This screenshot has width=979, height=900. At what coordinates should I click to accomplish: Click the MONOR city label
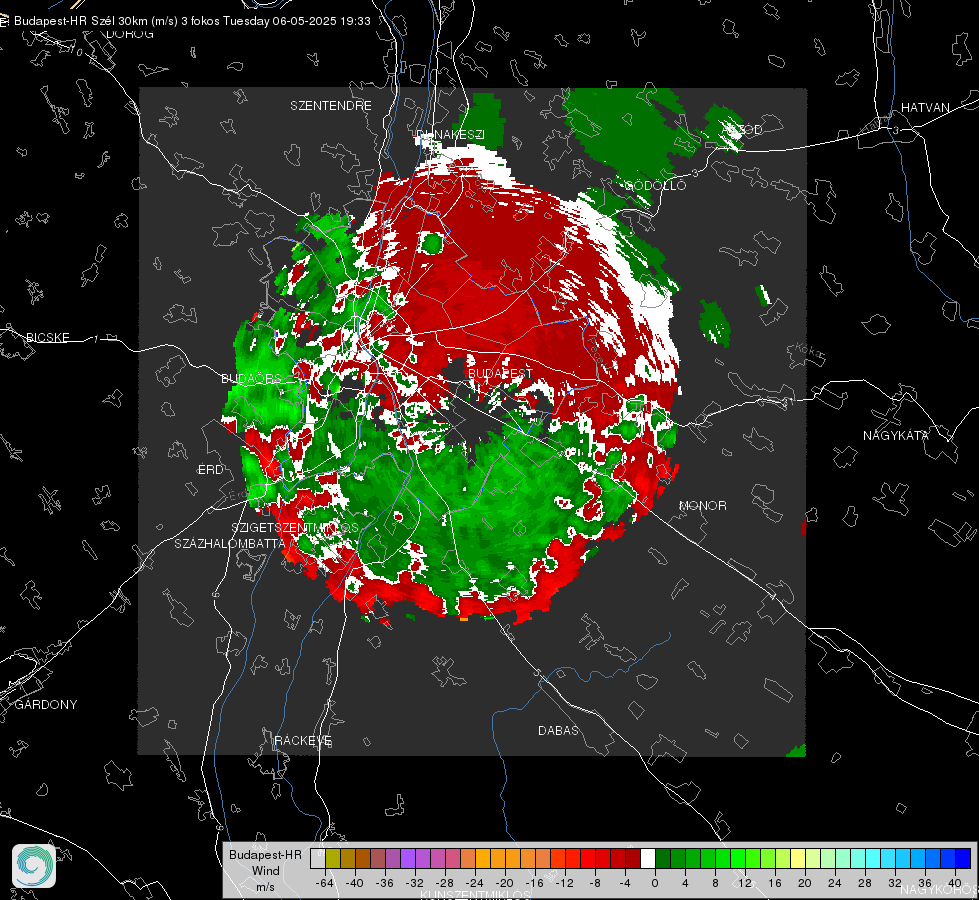point(702,505)
